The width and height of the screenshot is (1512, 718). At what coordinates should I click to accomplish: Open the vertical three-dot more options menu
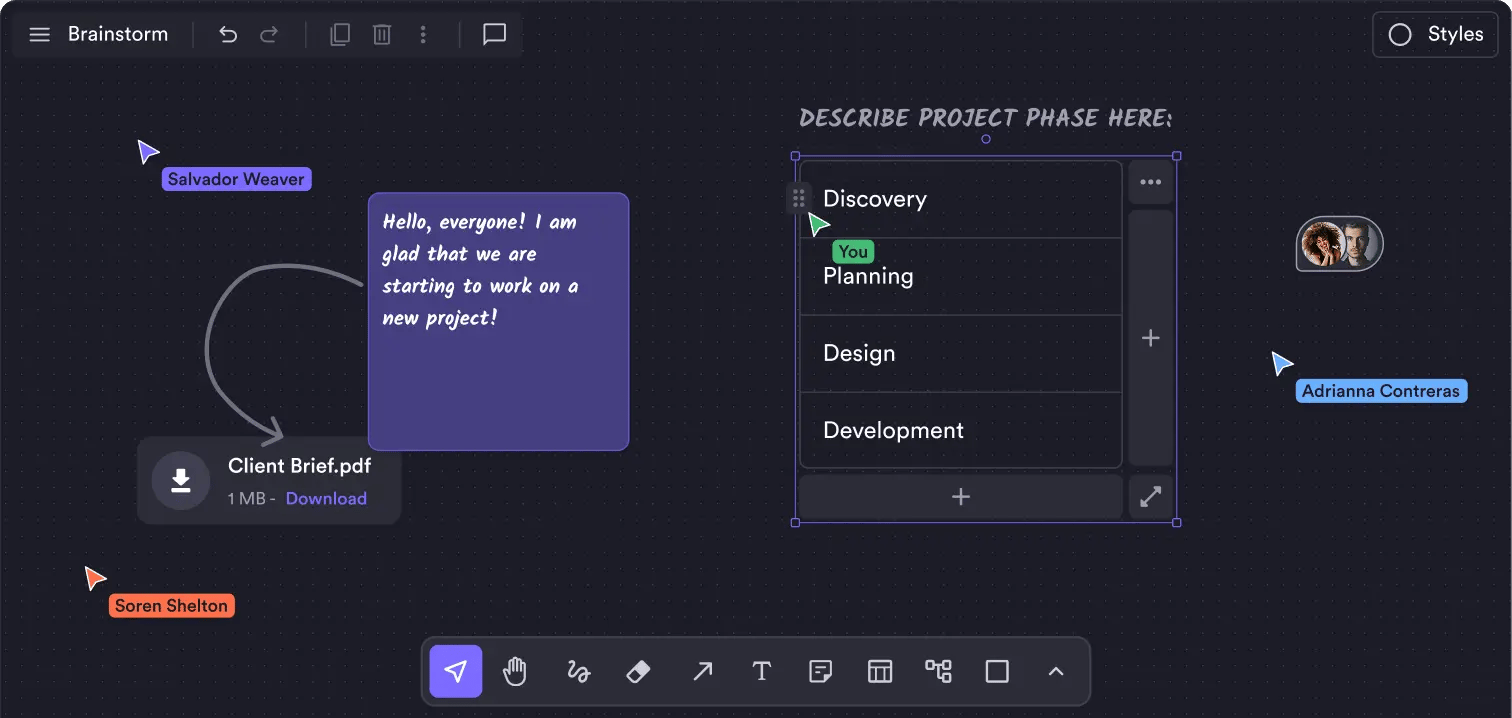pyautogui.click(x=423, y=35)
